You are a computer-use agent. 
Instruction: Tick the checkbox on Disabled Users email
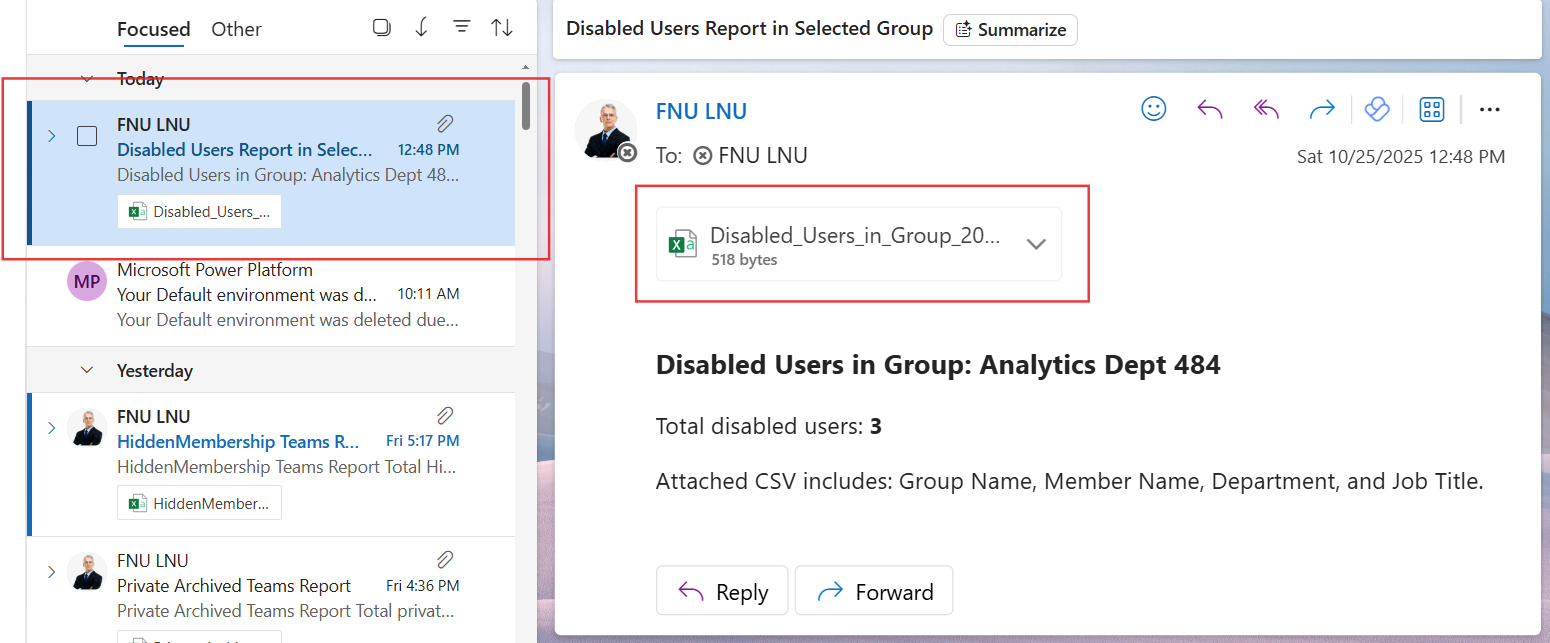click(x=87, y=136)
